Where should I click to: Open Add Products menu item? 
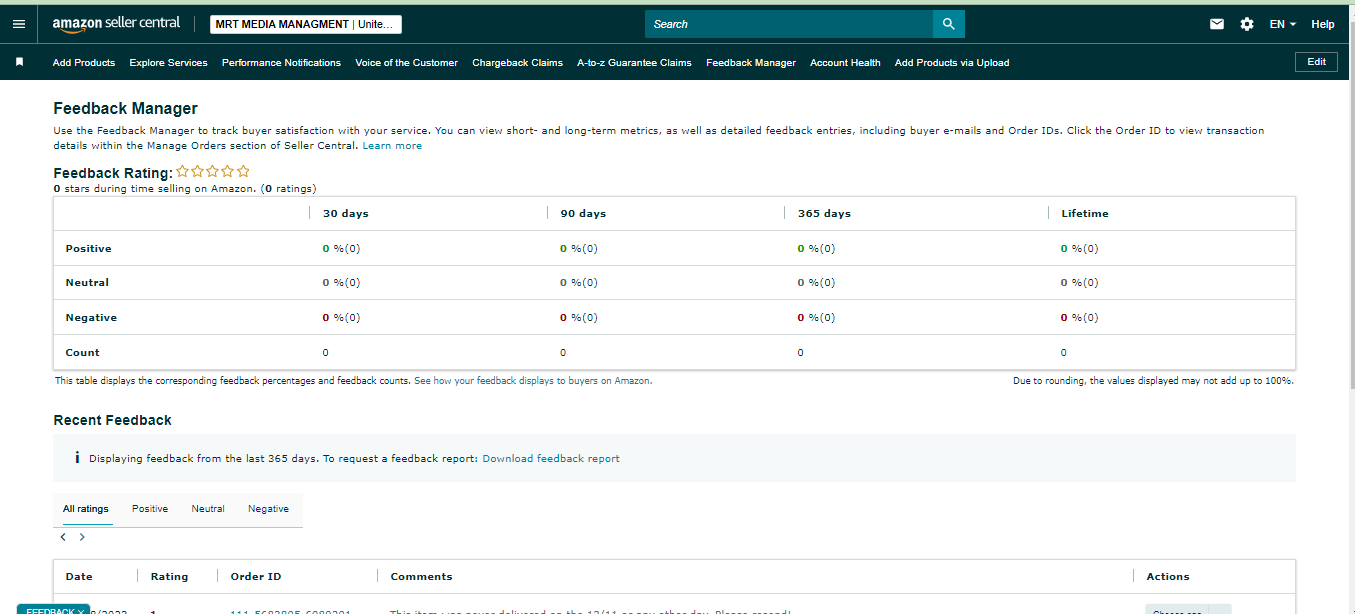coord(84,62)
